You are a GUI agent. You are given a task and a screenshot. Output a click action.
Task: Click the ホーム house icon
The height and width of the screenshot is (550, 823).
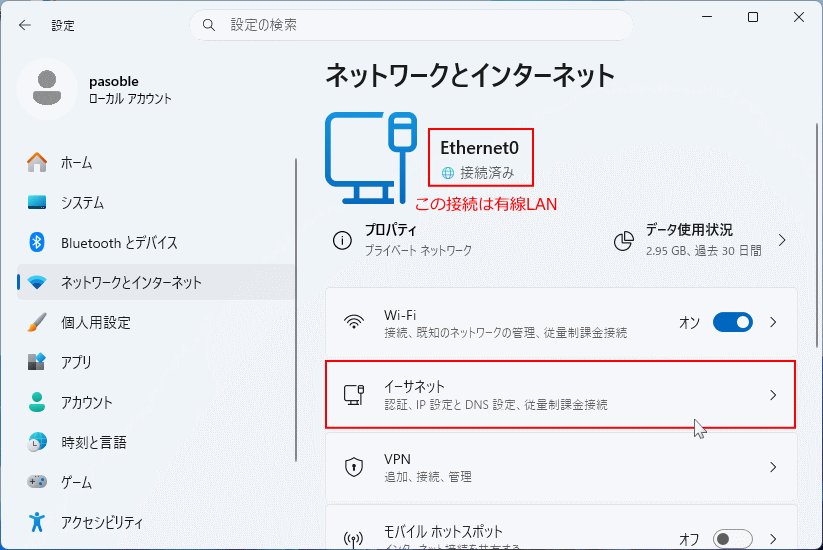point(37,163)
